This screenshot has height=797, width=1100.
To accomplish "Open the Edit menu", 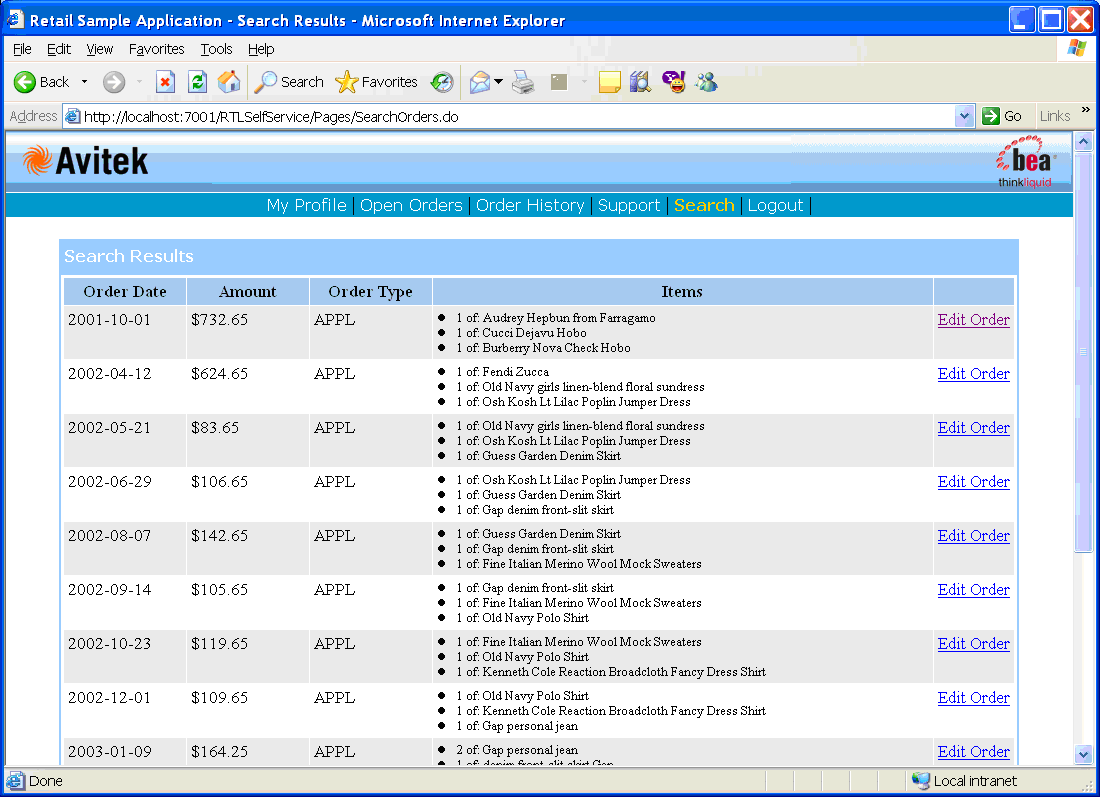I will pyautogui.click(x=59, y=49).
